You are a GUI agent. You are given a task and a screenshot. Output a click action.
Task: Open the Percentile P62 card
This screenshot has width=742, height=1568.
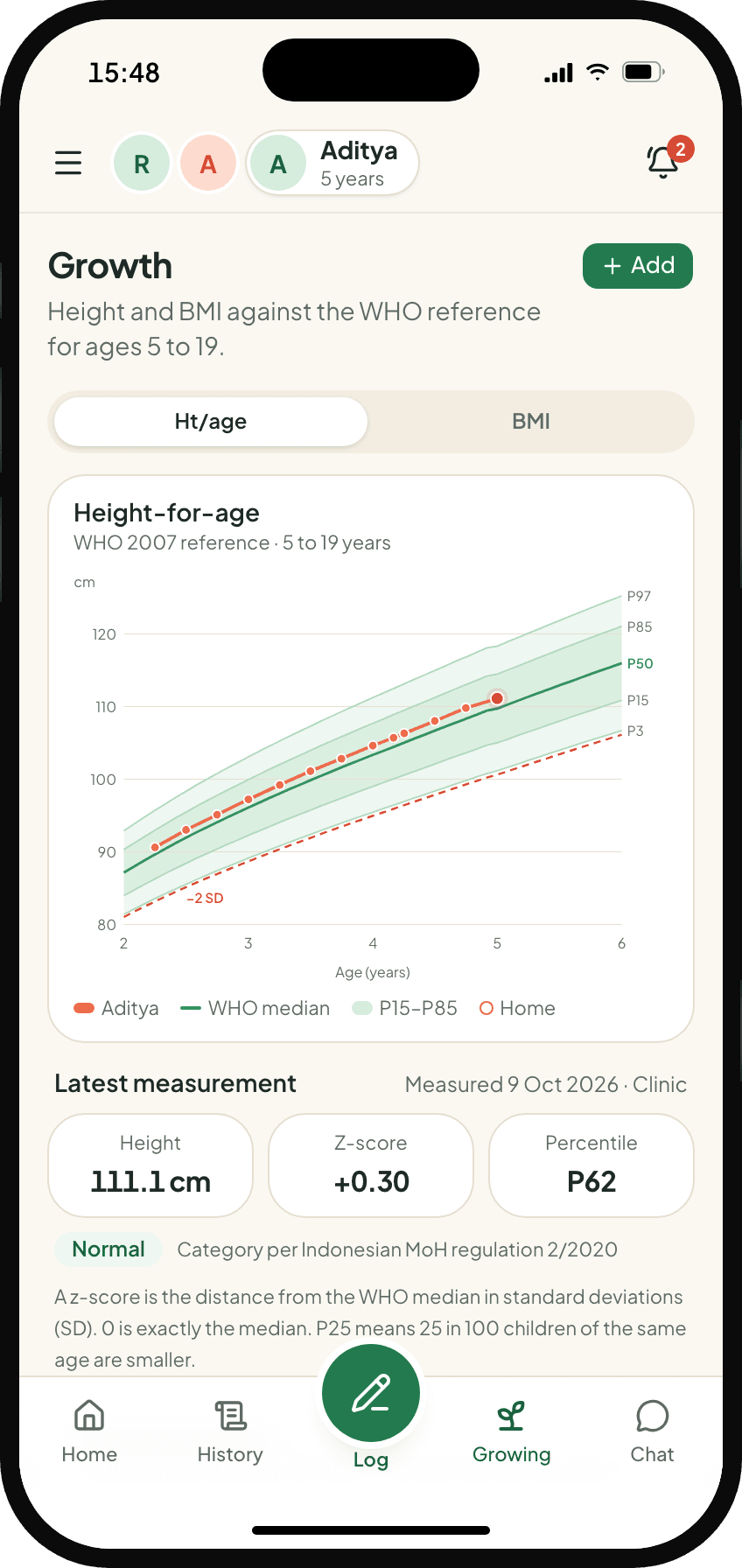click(x=591, y=1165)
